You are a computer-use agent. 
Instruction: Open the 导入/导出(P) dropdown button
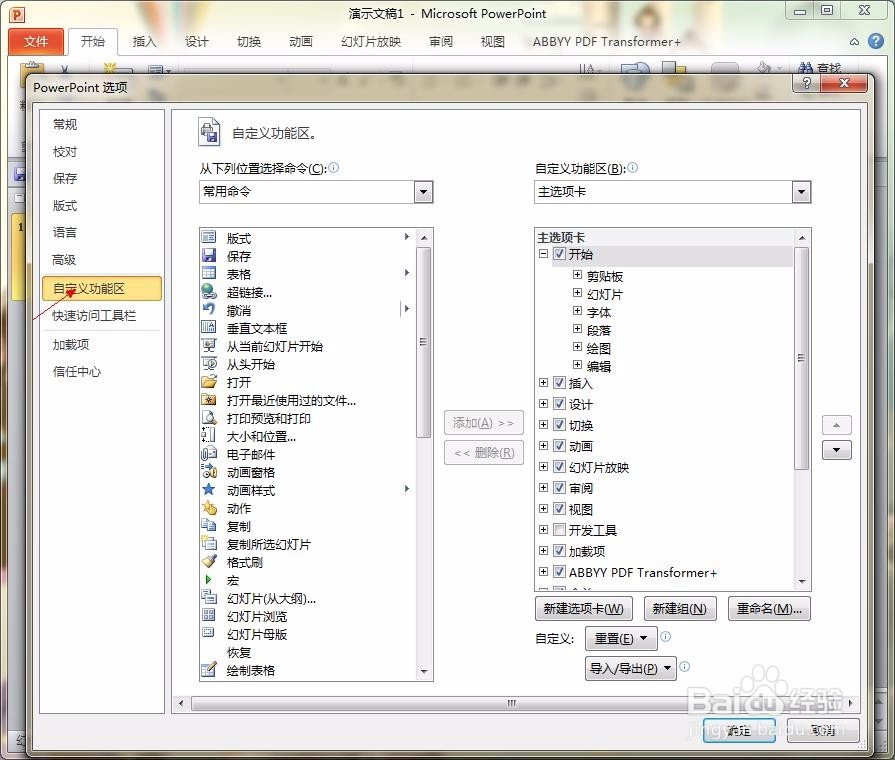coord(631,668)
